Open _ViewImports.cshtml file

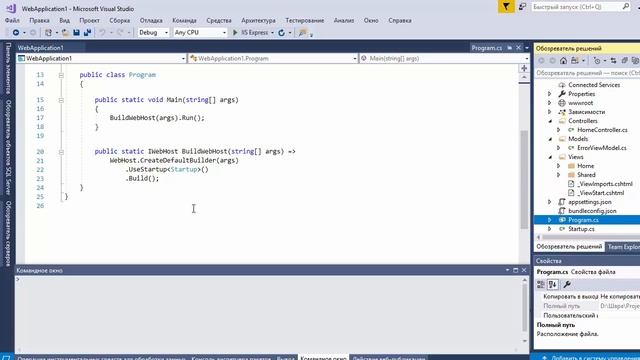(x=605, y=184)
